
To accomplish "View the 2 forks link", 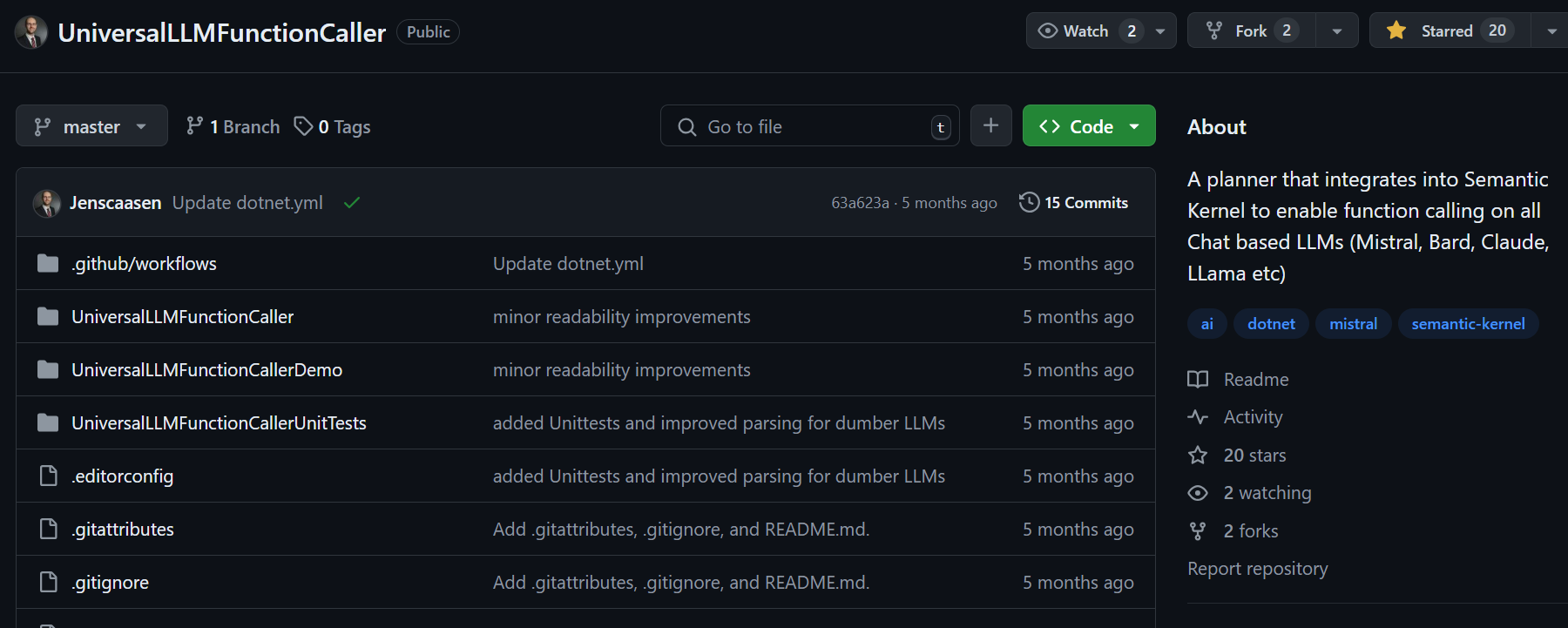I will 1251,531.
